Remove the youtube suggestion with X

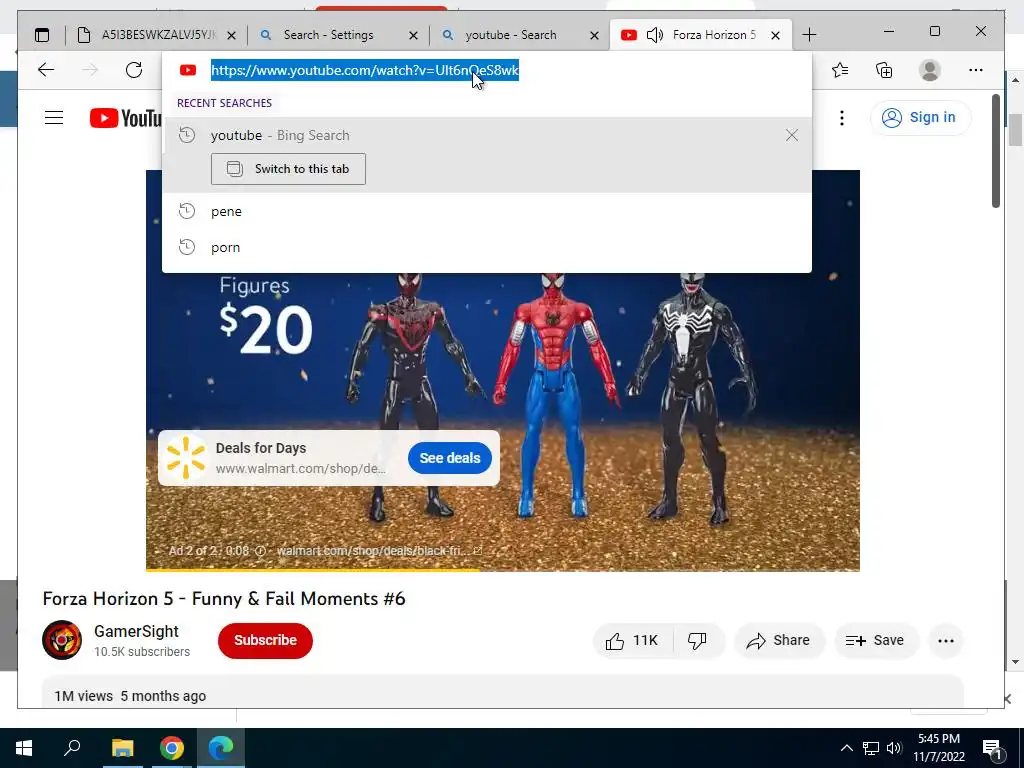click(x=792, y=135)
